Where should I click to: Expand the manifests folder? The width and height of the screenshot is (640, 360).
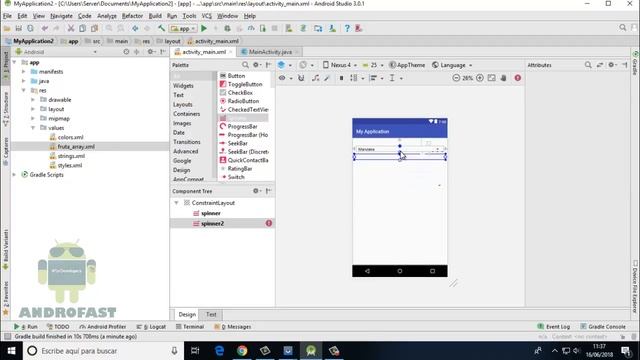point(24,71)
